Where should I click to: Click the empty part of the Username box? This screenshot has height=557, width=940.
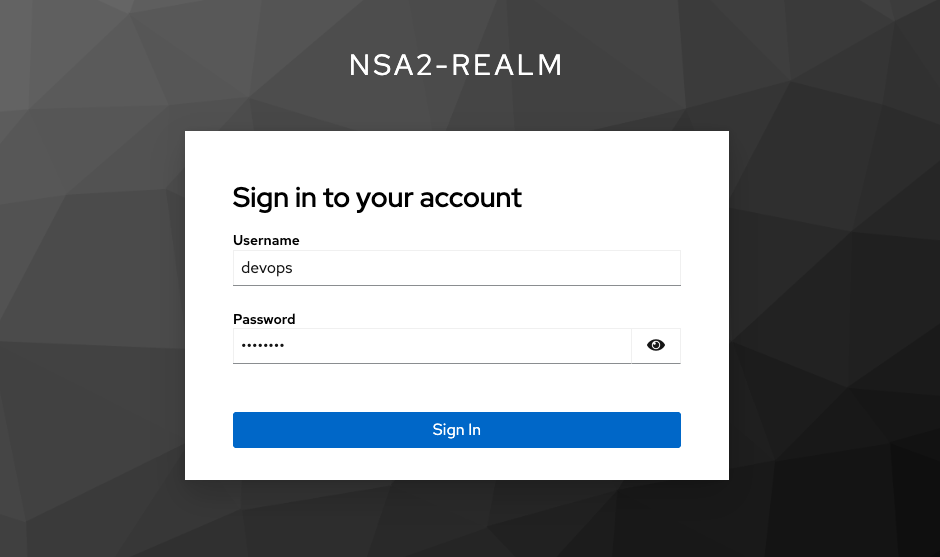coord(486,268)
